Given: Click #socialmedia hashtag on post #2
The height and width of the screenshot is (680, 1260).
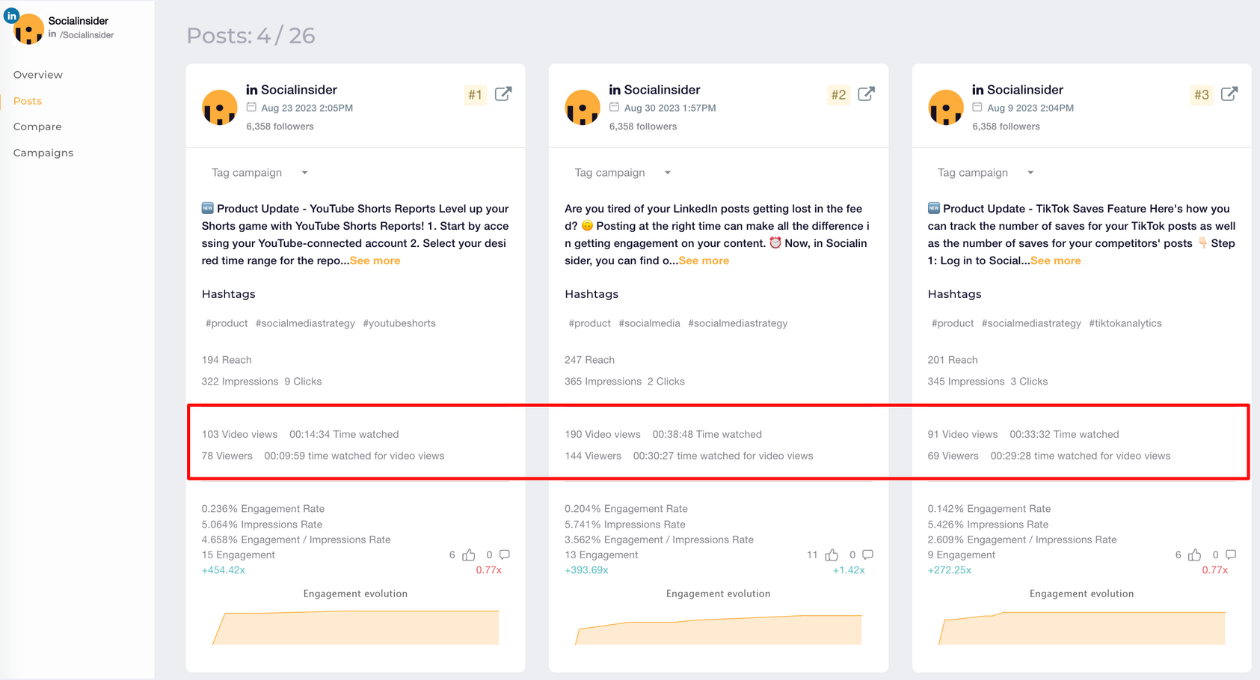Looking at the screenshot, I should tap(649, 323).
